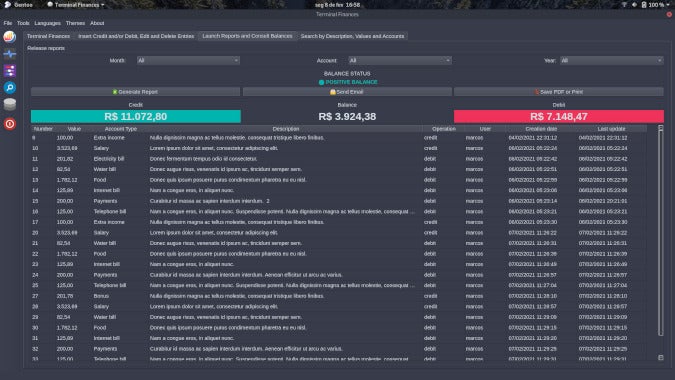
Task: Click the Wi-Fi indicator in system tray
Action: [x=624, y=5]
